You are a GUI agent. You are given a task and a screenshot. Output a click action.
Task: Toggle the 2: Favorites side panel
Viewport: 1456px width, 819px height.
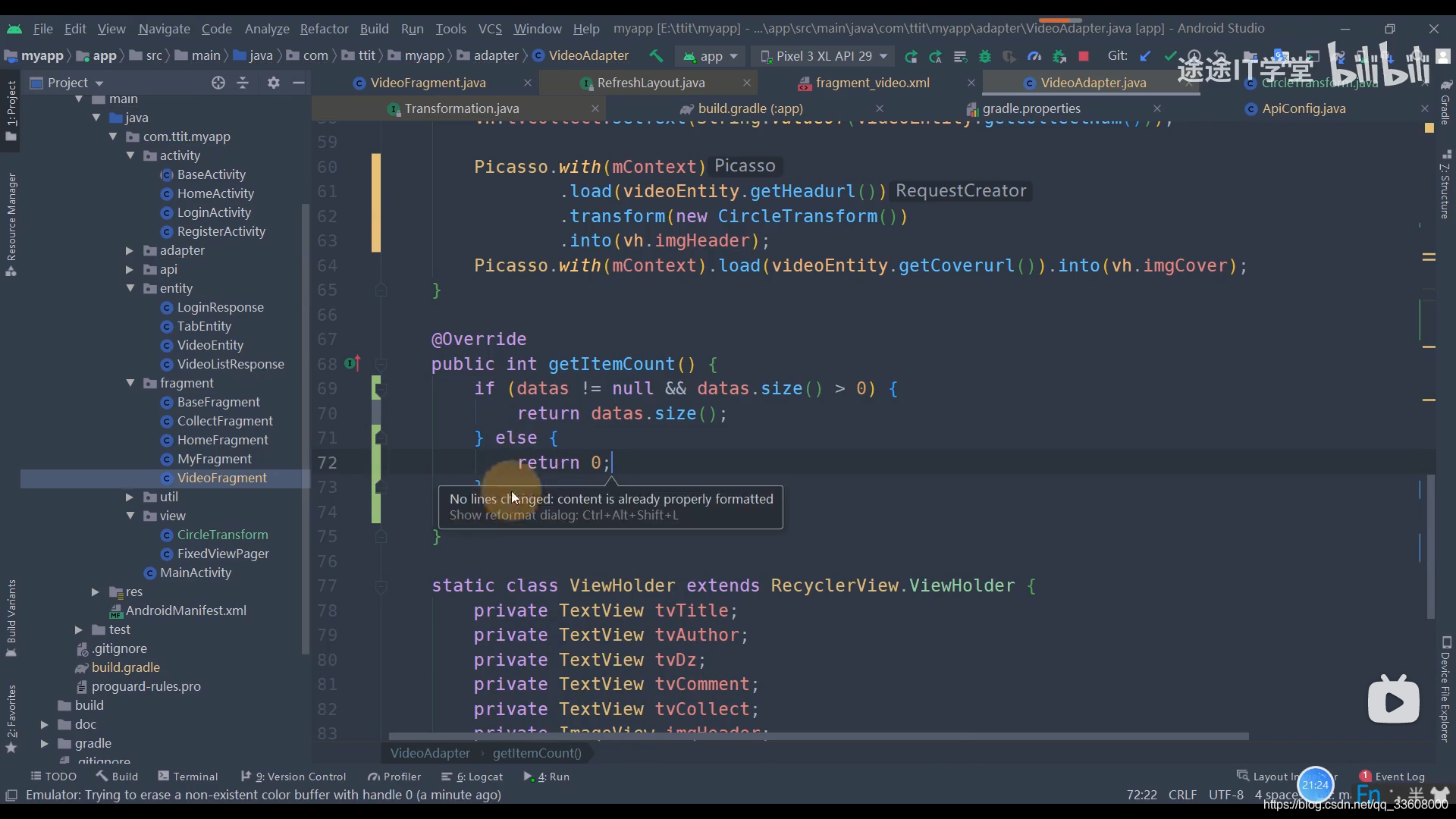[11, 718]
